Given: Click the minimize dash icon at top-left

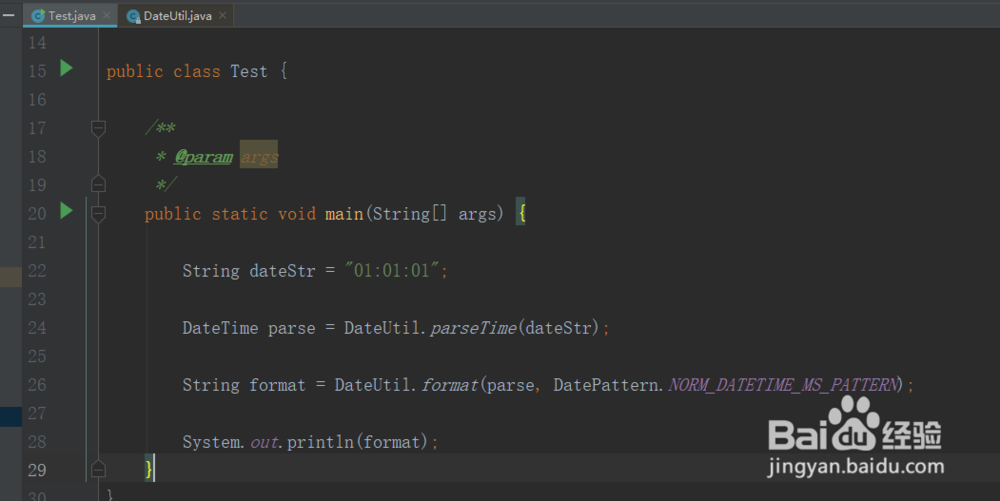Looking at the screenshot, I should click(9, 14).
